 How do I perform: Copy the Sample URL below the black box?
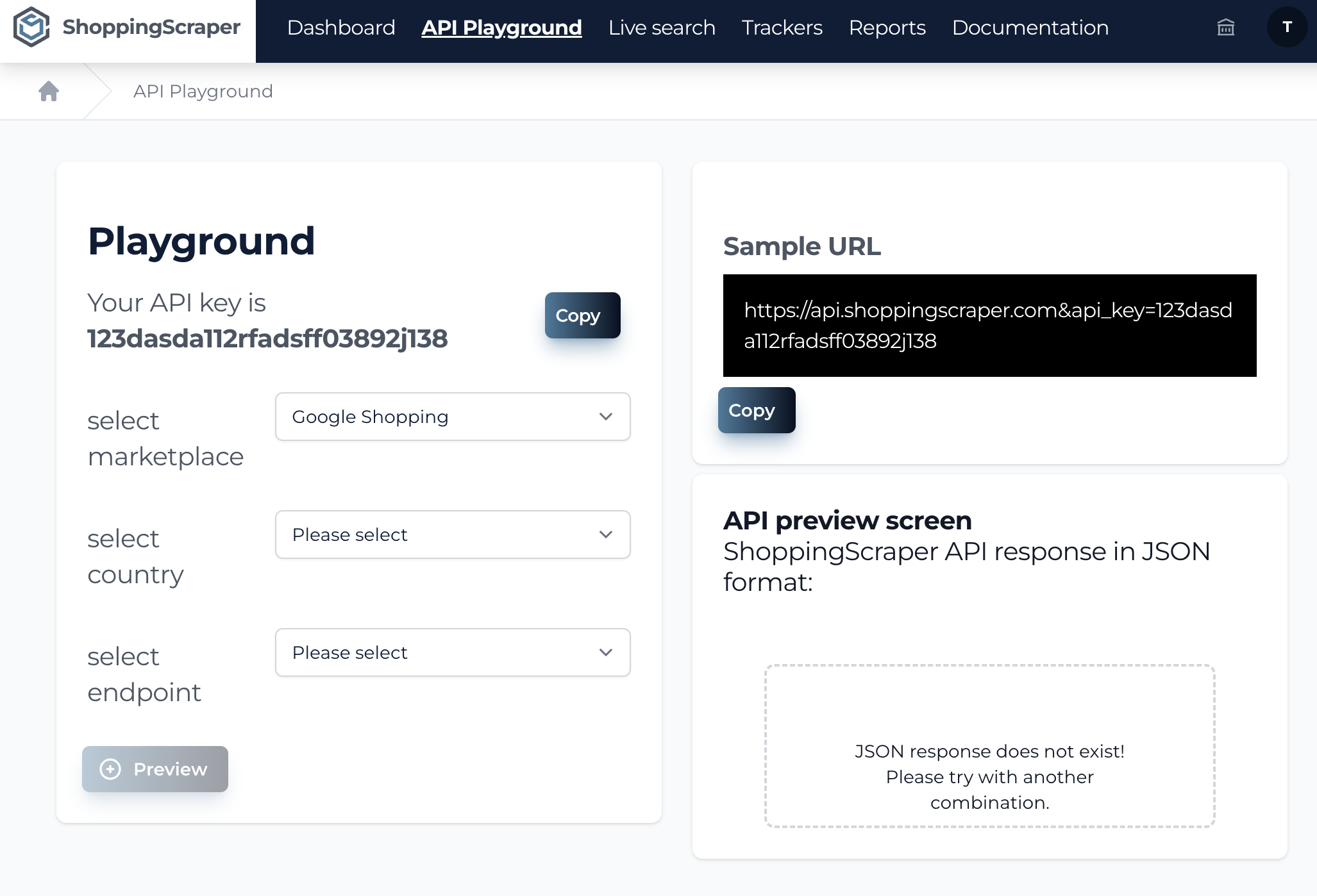[x=756, y=410]
